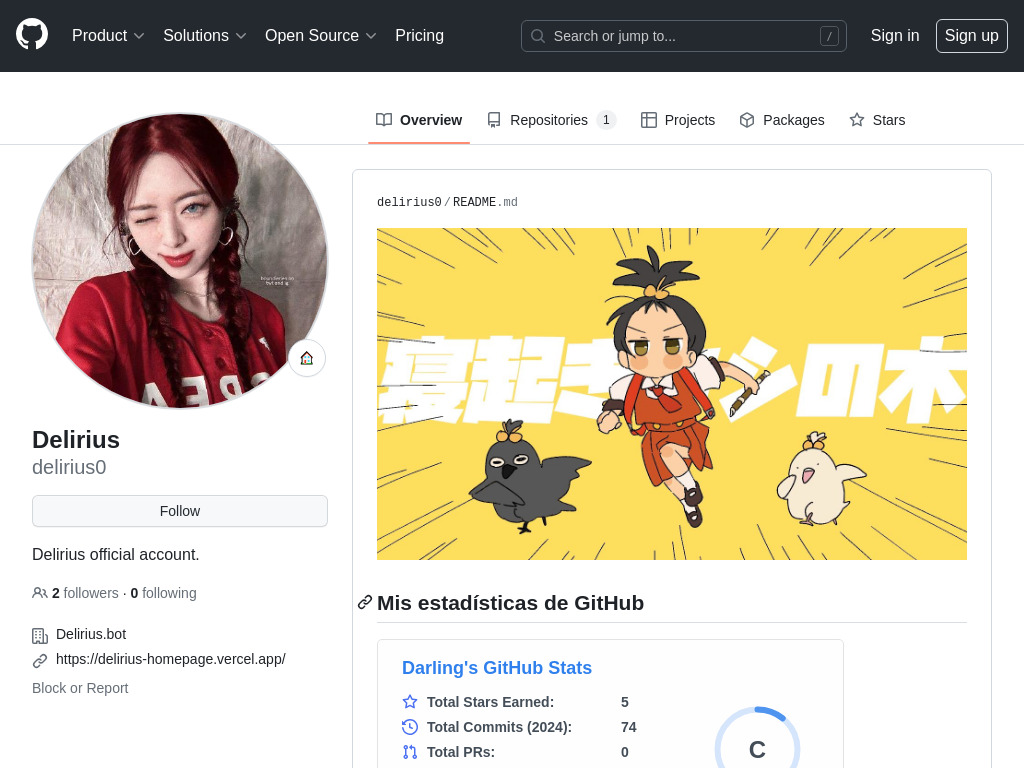Click the GitHub logo icon
This screenshot has width=1024, height=768.
tap(32, 35)
